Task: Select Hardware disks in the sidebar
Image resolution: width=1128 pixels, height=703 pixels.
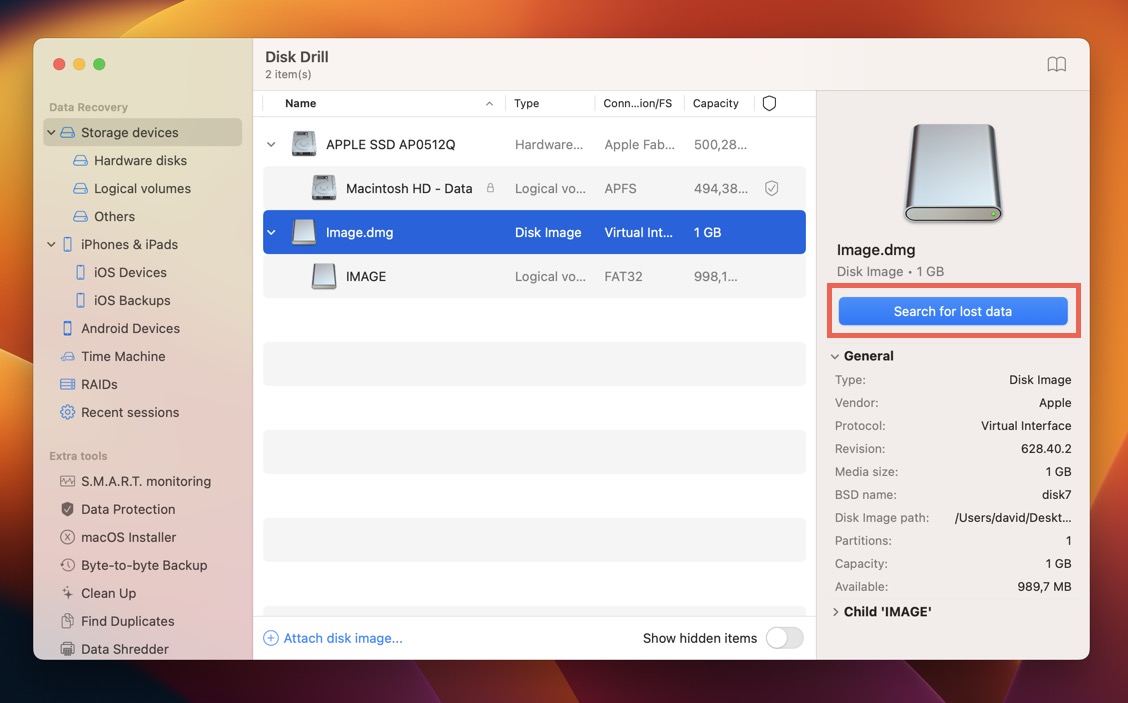Action: [x=140, y=160]
